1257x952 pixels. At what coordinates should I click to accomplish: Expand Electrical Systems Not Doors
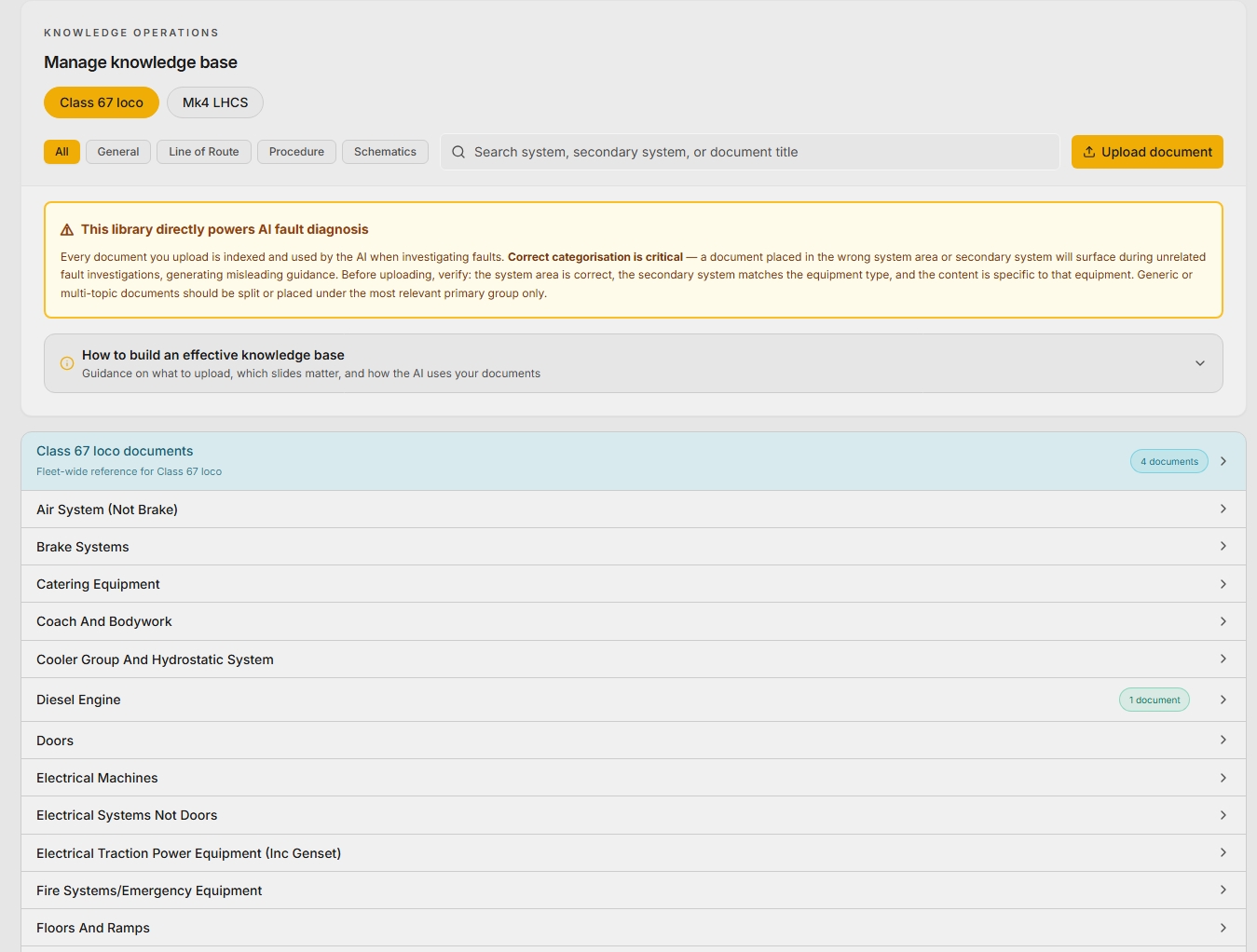(634, 815)
